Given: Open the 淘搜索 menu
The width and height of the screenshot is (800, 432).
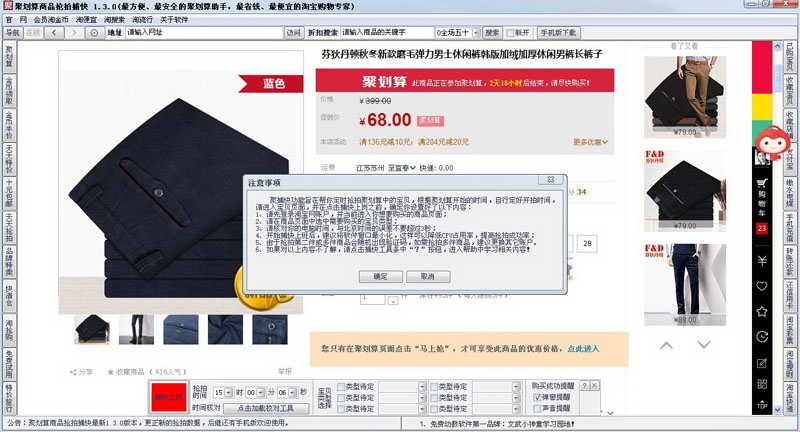Looking at the screenshot, I should (x=114, y=19).
